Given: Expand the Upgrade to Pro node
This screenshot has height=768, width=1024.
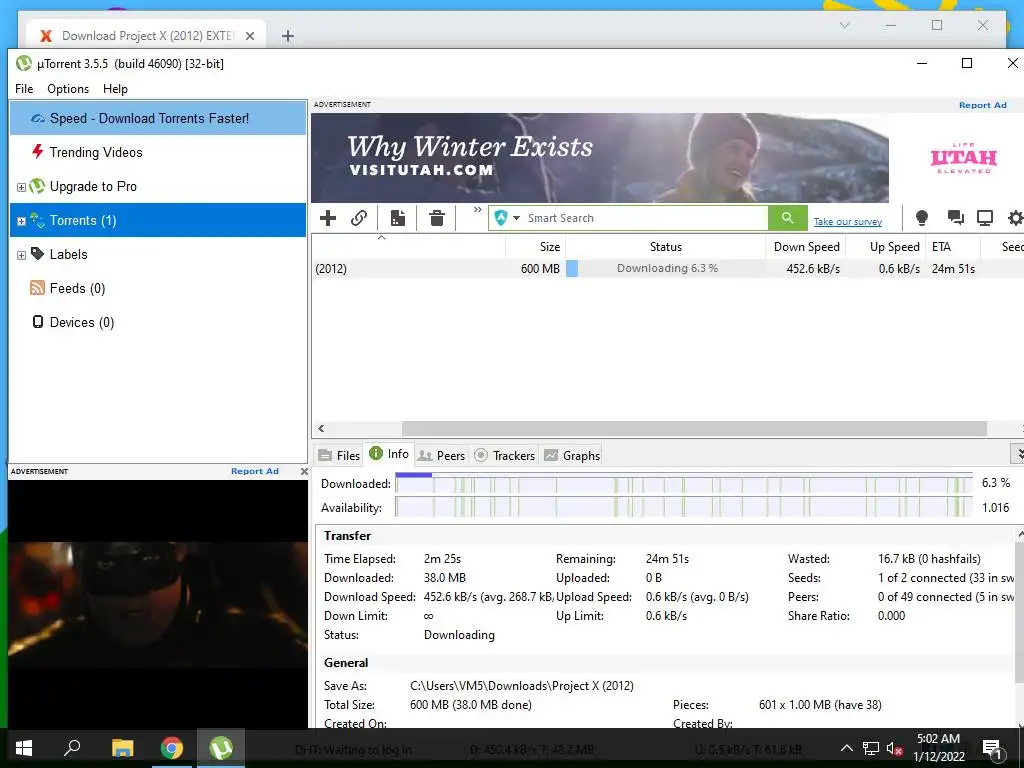Looking at the screenshot, I should click(21, 187).
